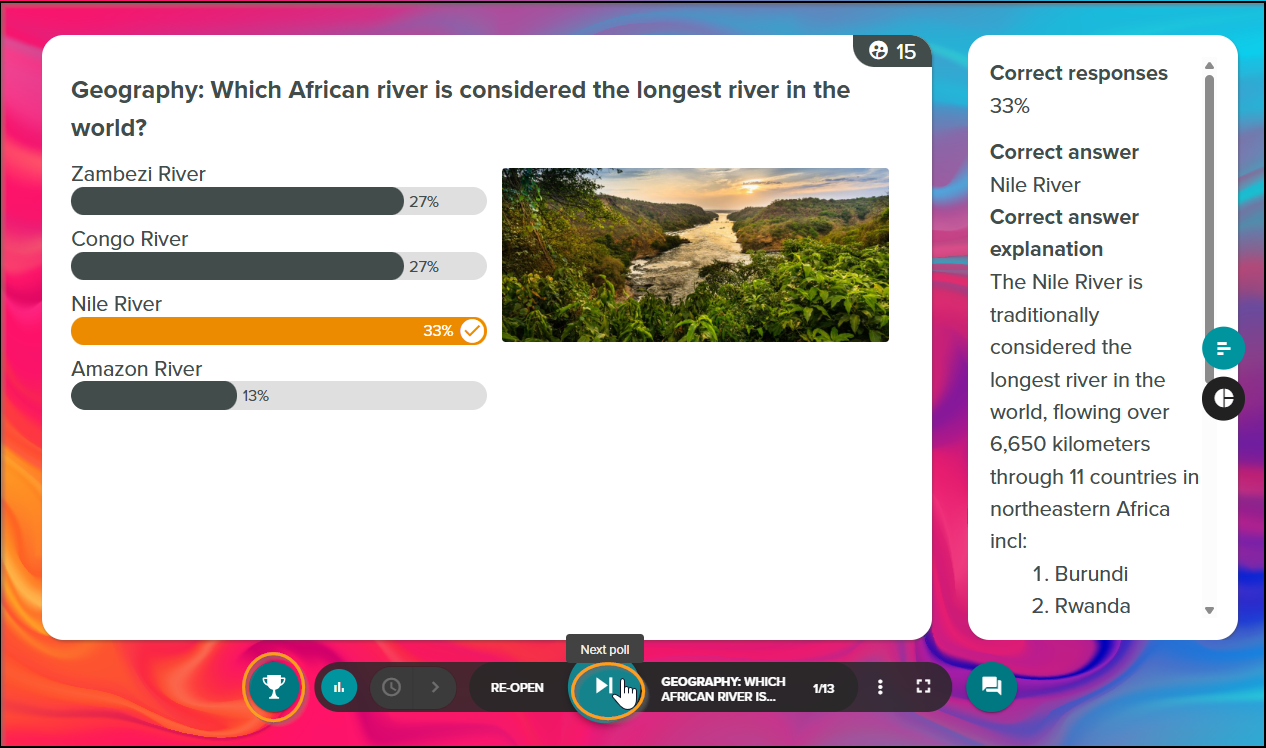Click the 1/13 poll counter
The width and height of the screenshot is (1266, 748).
tap(823, 688)
